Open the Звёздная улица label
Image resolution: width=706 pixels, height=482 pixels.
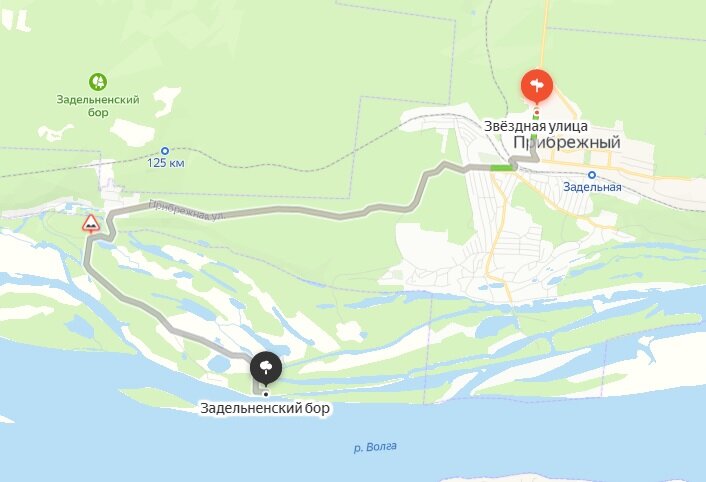(536, 126)
